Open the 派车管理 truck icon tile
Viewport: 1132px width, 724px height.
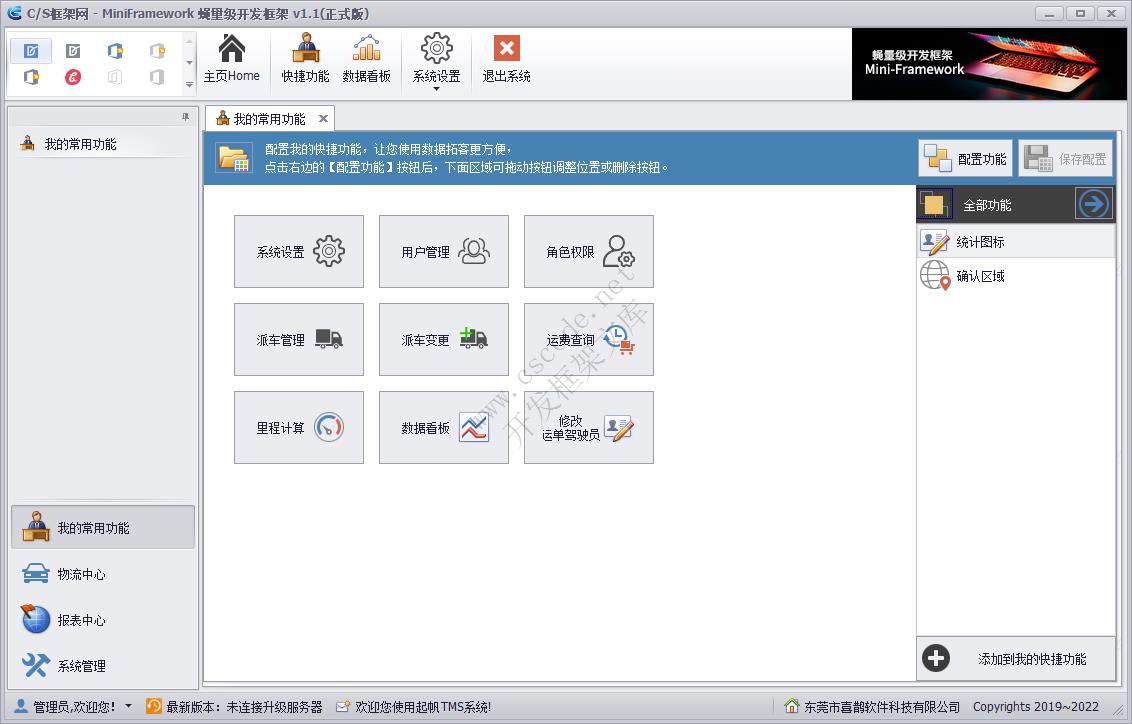pyautogui.click(x=298, y=339)
